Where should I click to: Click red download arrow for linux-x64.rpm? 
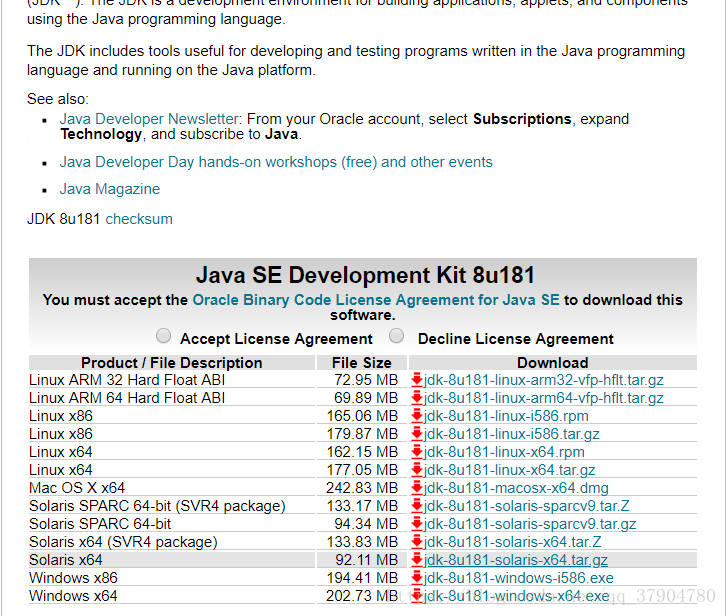click(417, 451)
